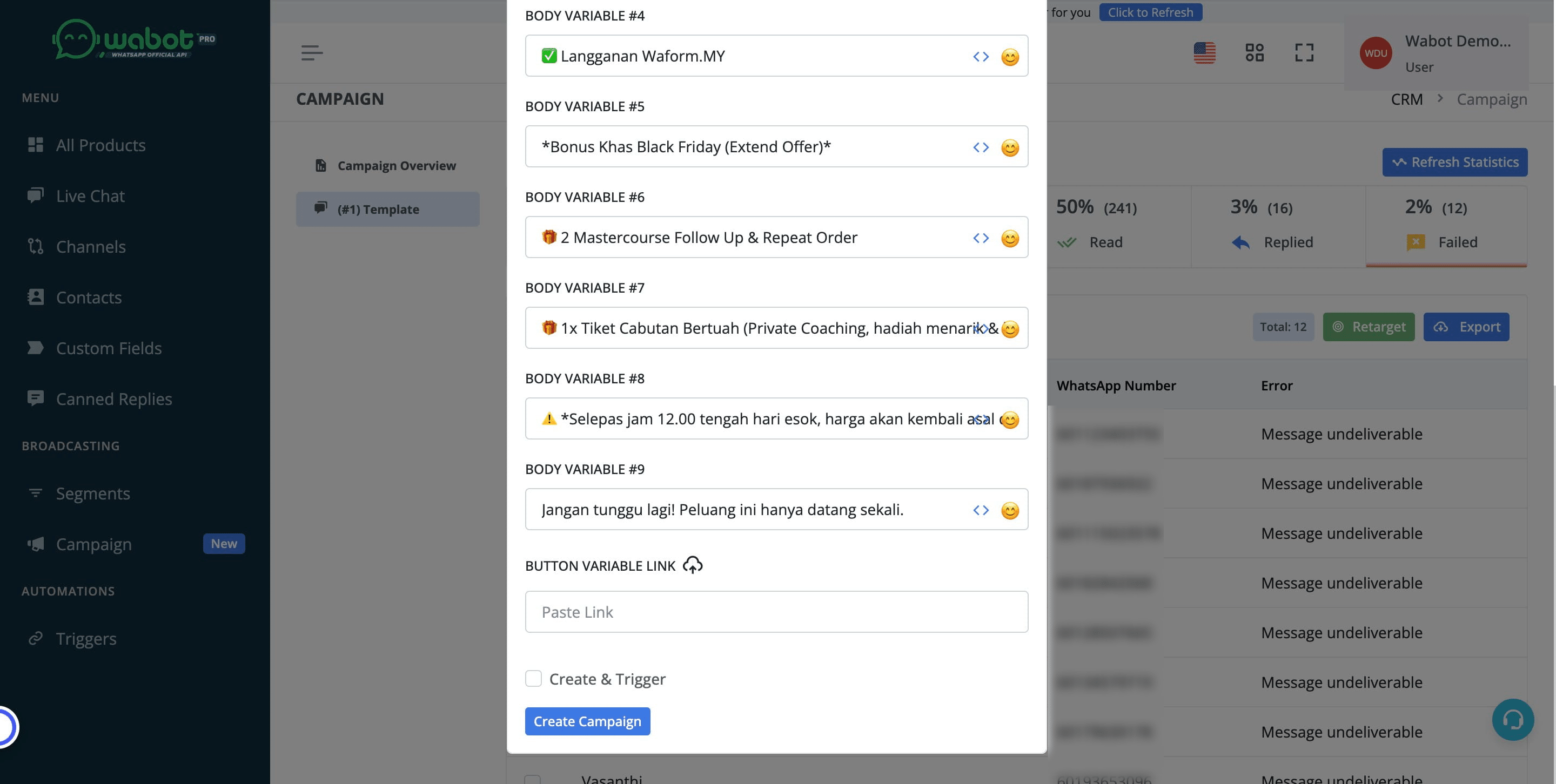Click into the Paste Link field
This screenshot has height=784, width=1556.
point(776,612)
